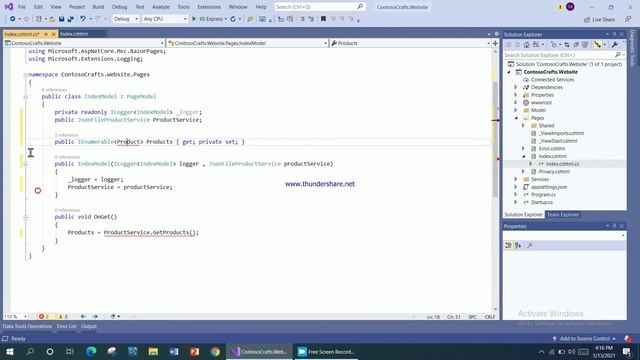The width and height of the screenshot is (640, 360).
Task: Select _ViewImports.cshtml in Solution Explorer
Action: point(561,133)
